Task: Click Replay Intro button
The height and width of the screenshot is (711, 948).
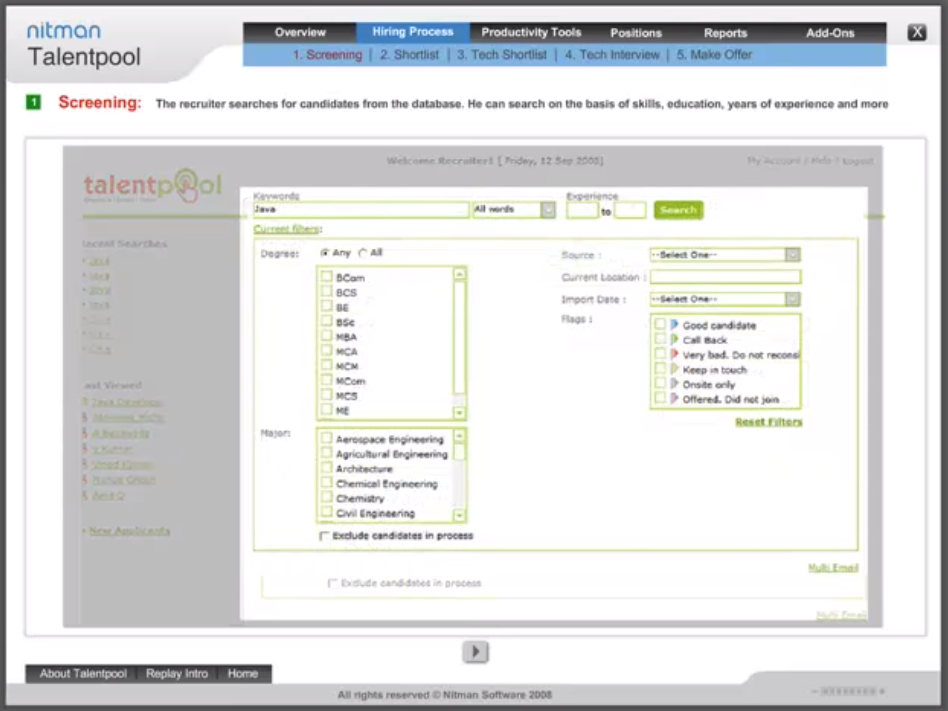Action: coord(177,674)
